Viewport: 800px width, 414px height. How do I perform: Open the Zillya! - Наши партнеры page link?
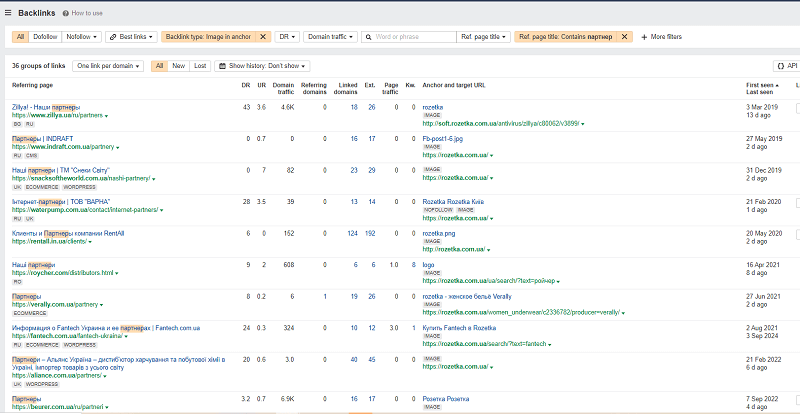46,107
